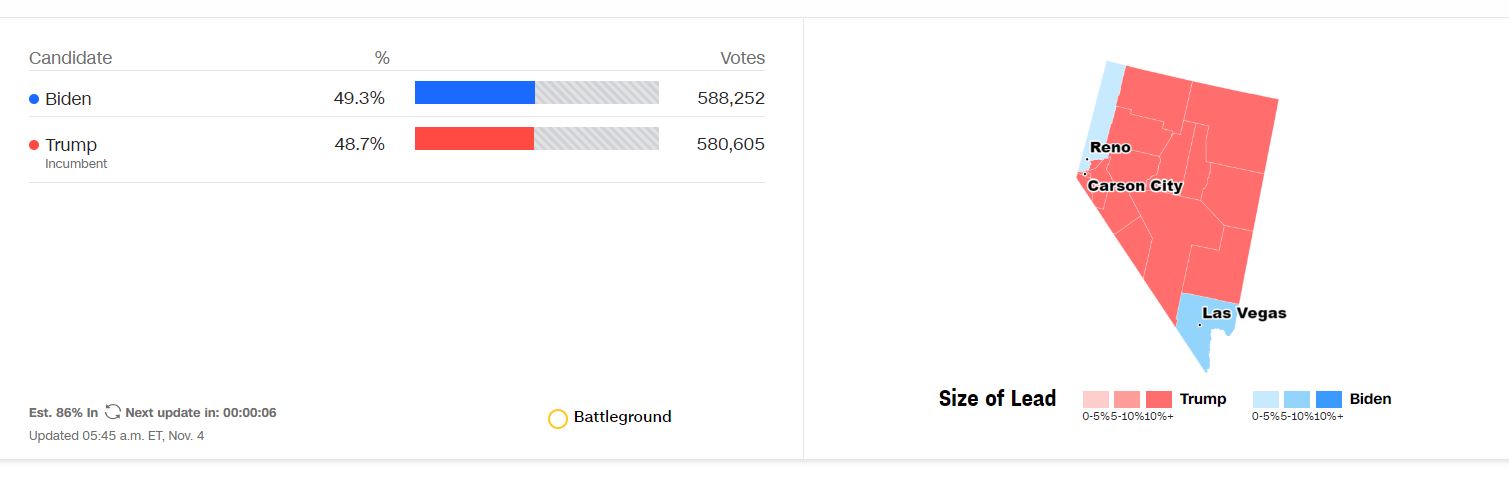The image size is (1509, 481).
Task: Click the Las Vegas city label on map
Action: [x=1244, y=313]
